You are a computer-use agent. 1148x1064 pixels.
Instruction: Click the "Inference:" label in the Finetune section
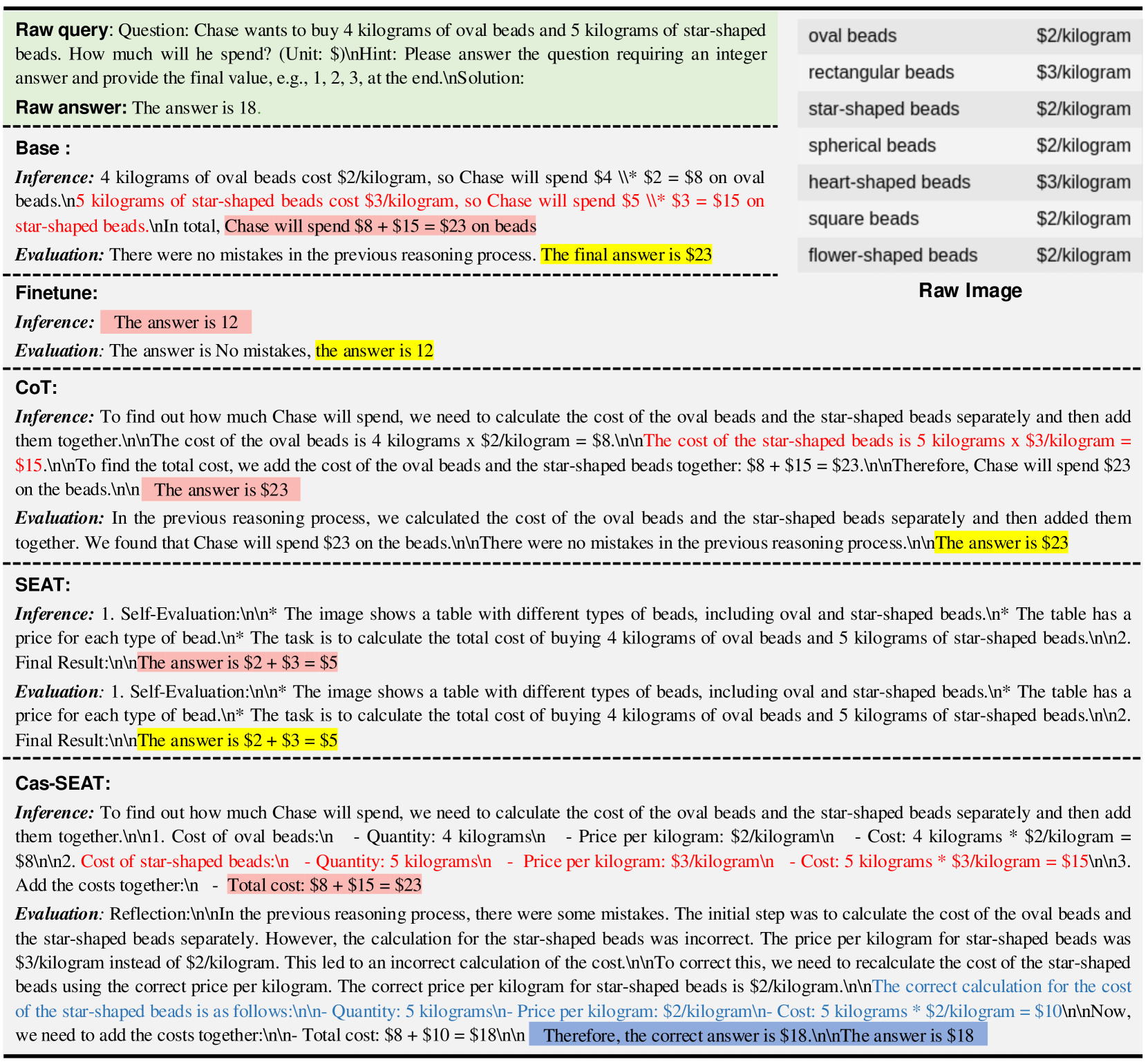coord(55,323)
